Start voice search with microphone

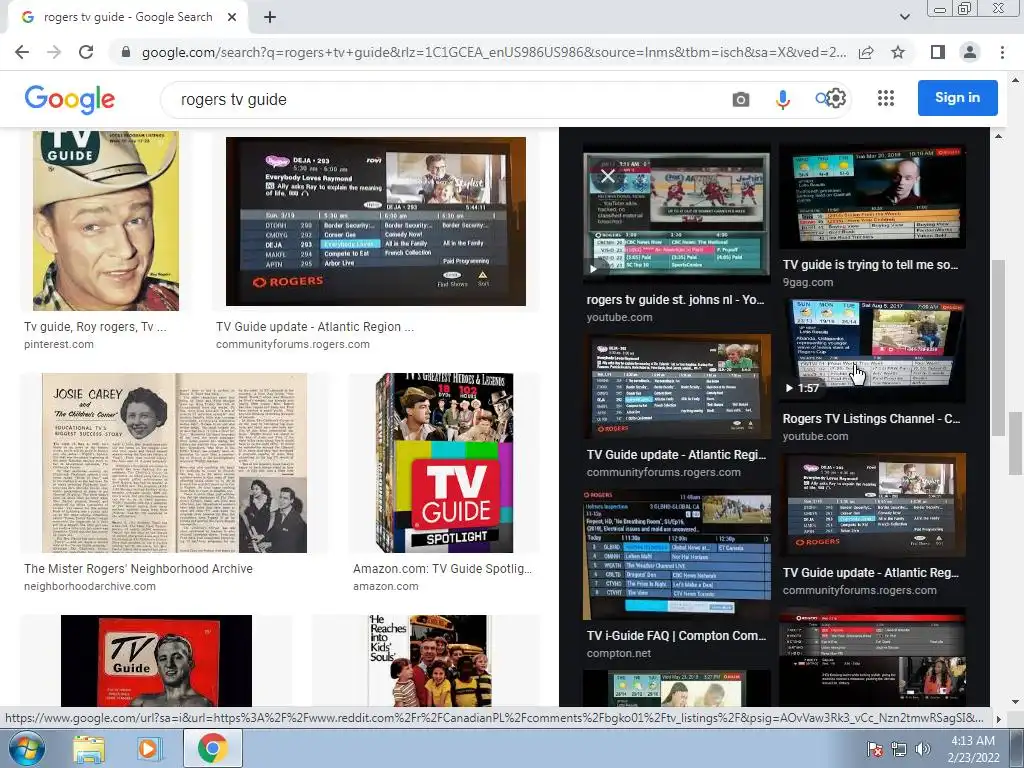(x=782, y=99)
